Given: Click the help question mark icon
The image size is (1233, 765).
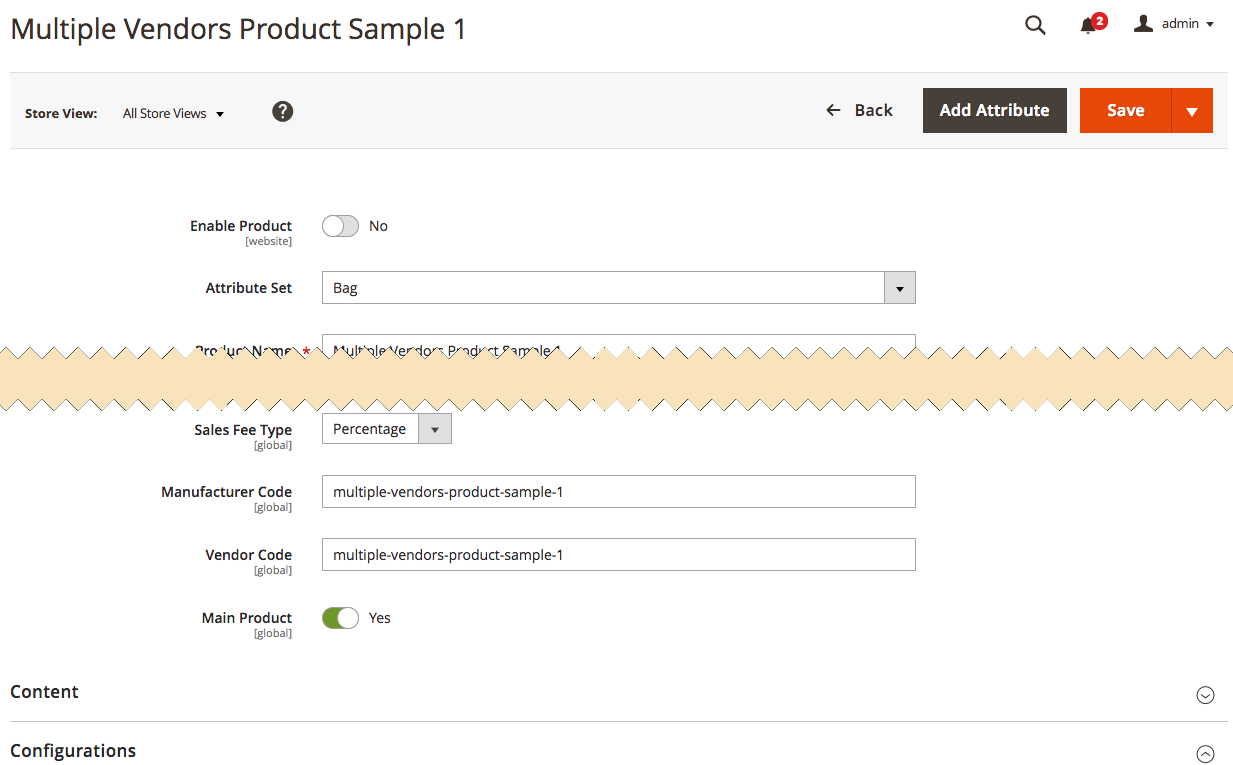Looking at the screenshot, I should tap(283, 112).
